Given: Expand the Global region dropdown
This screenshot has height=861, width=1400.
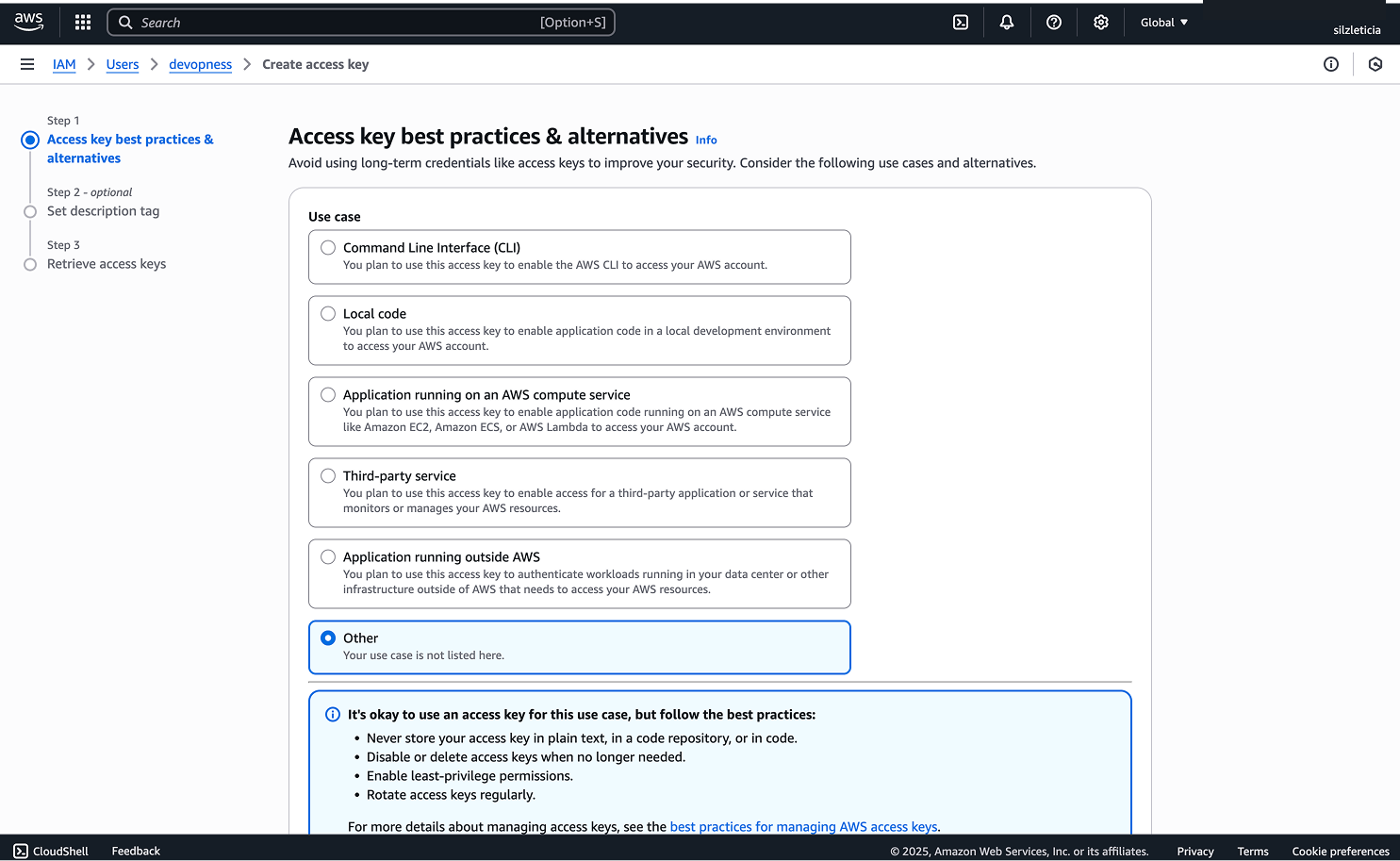Looking at the screenshot, I should (1163, 22).
